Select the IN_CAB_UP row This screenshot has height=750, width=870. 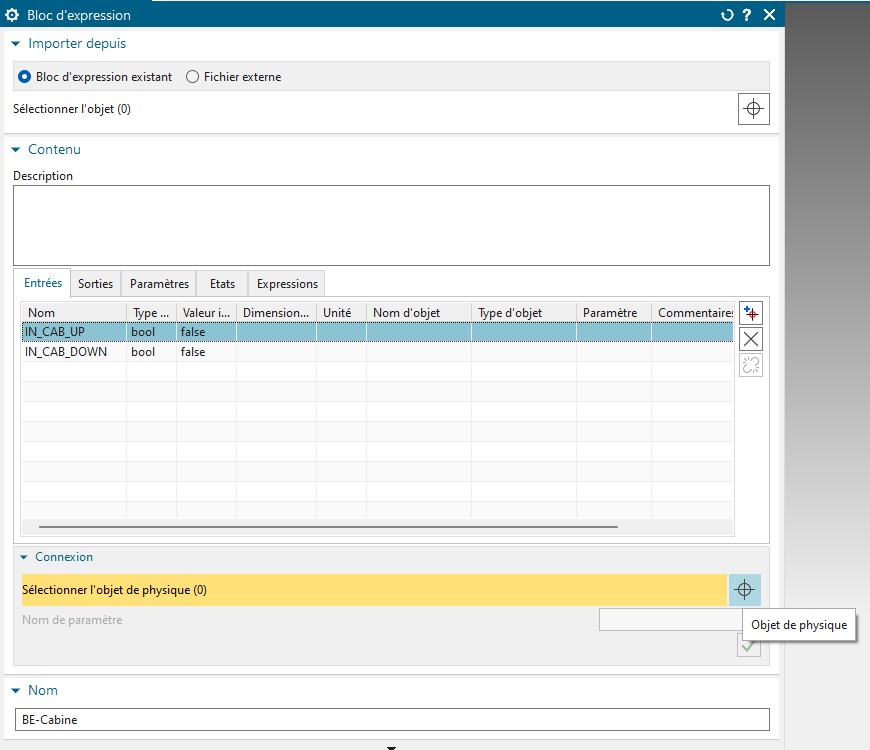[377, 332]
